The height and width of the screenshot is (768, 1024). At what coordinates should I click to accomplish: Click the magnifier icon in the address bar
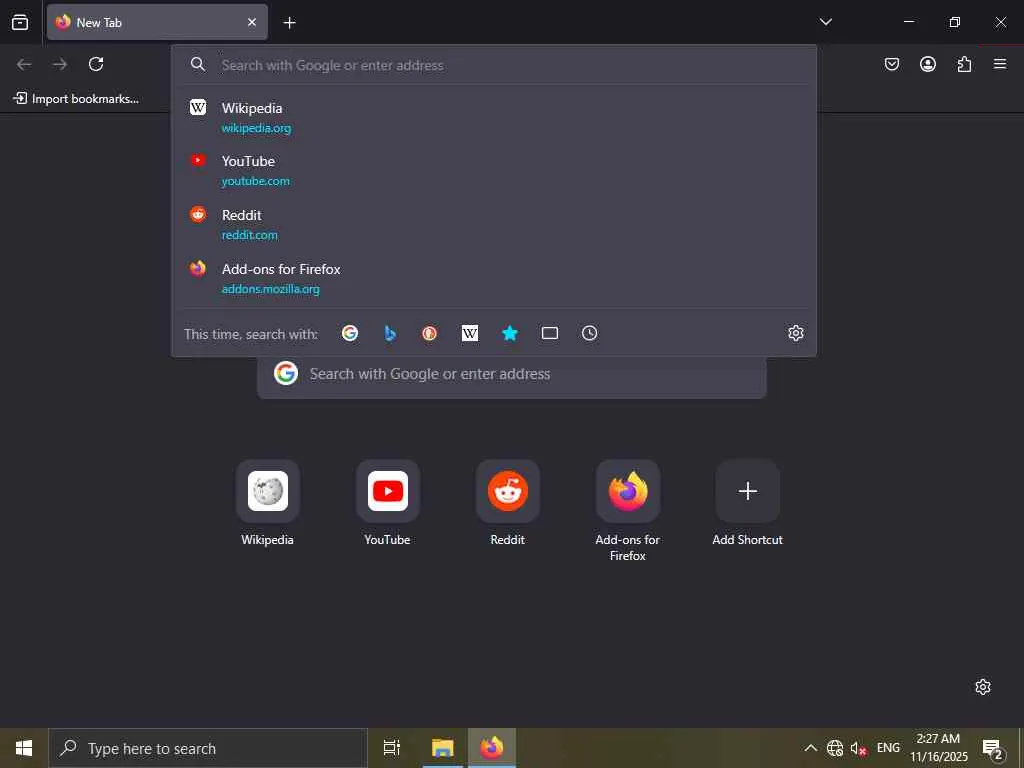pos(198,65)
